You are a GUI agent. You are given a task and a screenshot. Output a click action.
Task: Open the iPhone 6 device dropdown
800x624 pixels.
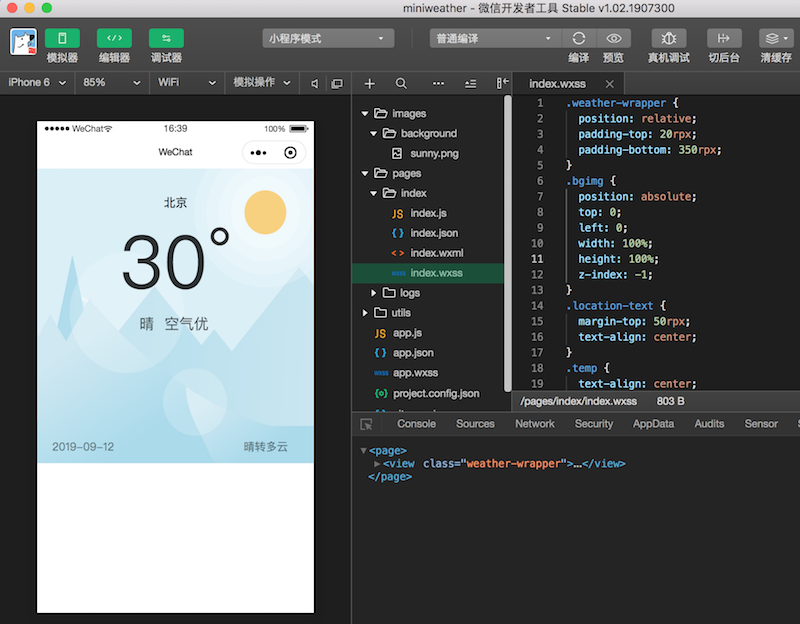point(37,83)
